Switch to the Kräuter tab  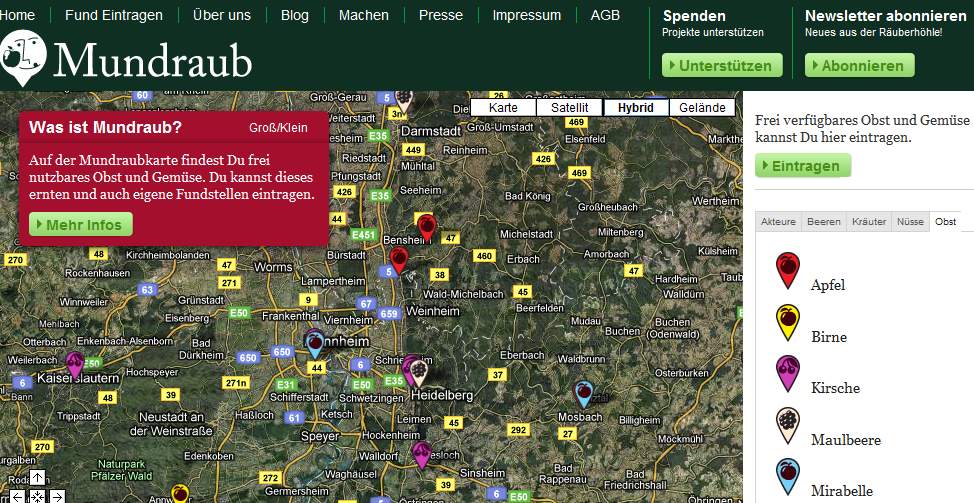(868, 222)
